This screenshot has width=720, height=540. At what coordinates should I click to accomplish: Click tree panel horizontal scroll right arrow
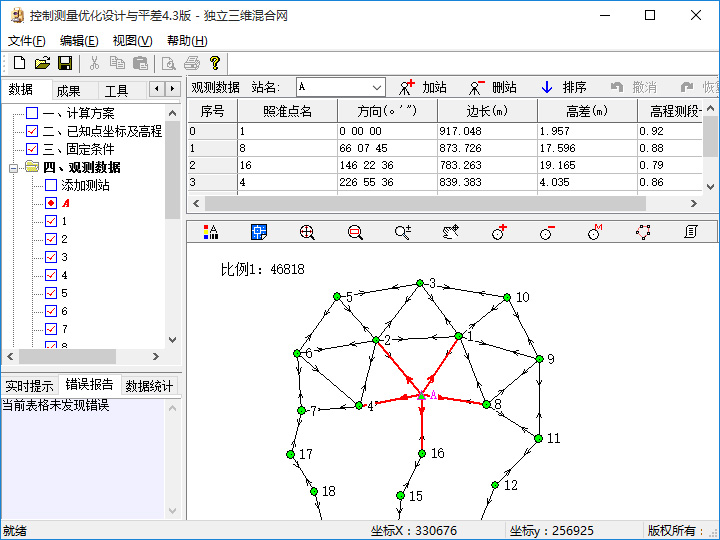pos(156,356)
